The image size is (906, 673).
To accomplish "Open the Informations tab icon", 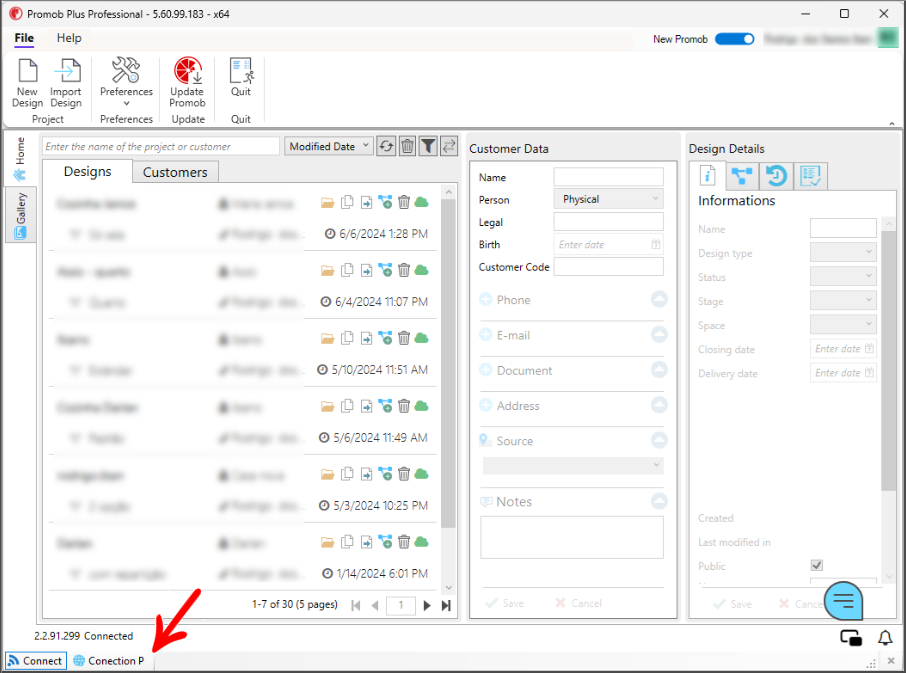I will (707, 176).
